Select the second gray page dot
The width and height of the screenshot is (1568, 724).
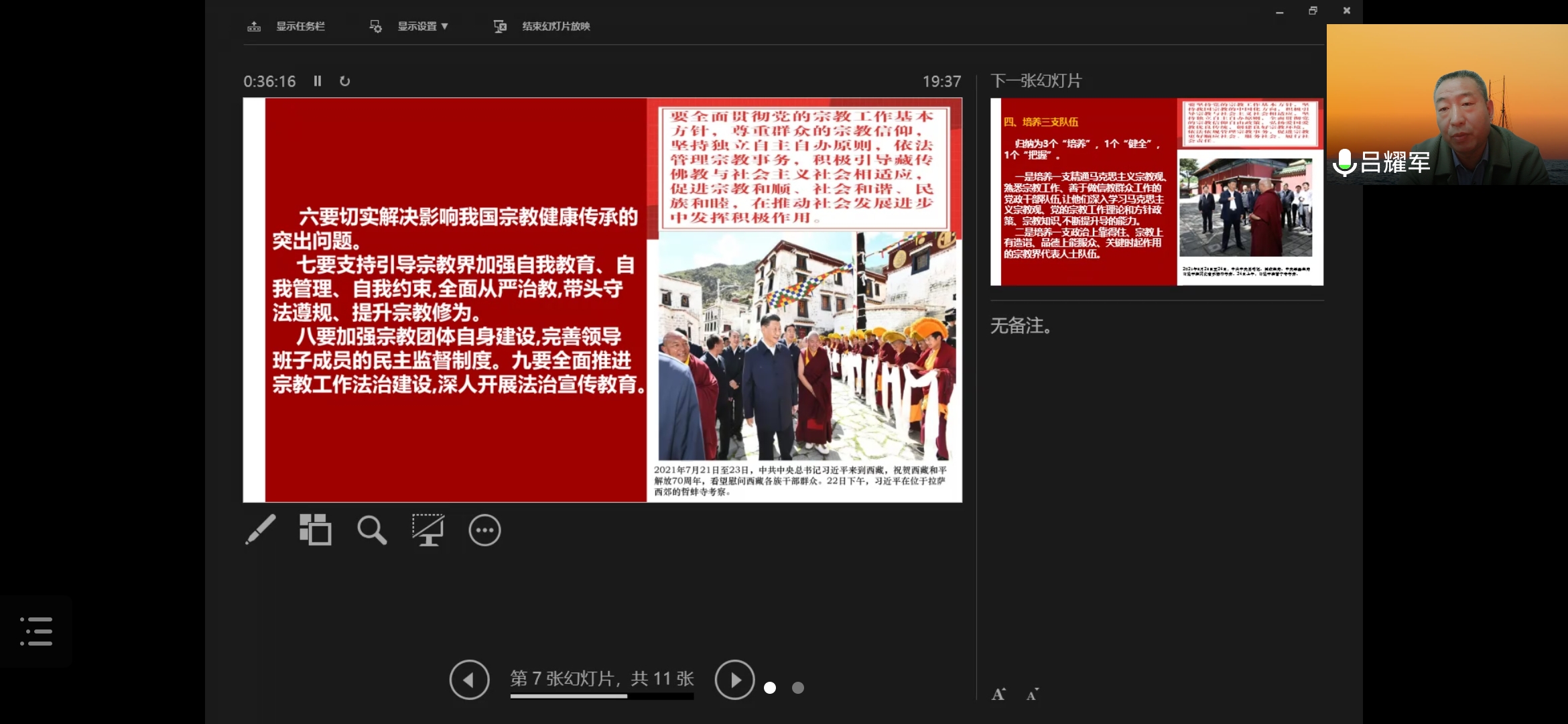[x=797, y=688]
